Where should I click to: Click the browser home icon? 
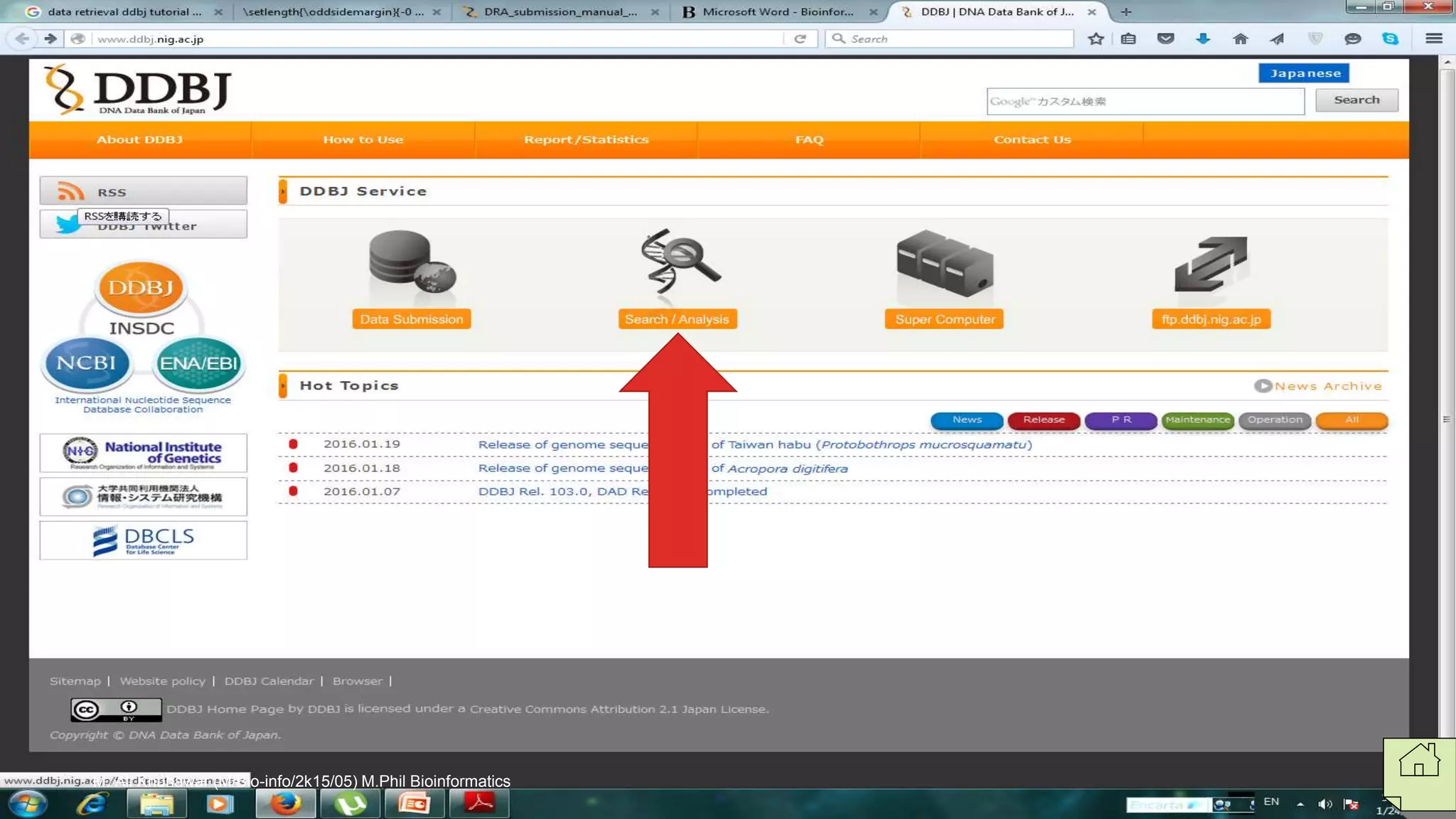(x=1240, y=39)
